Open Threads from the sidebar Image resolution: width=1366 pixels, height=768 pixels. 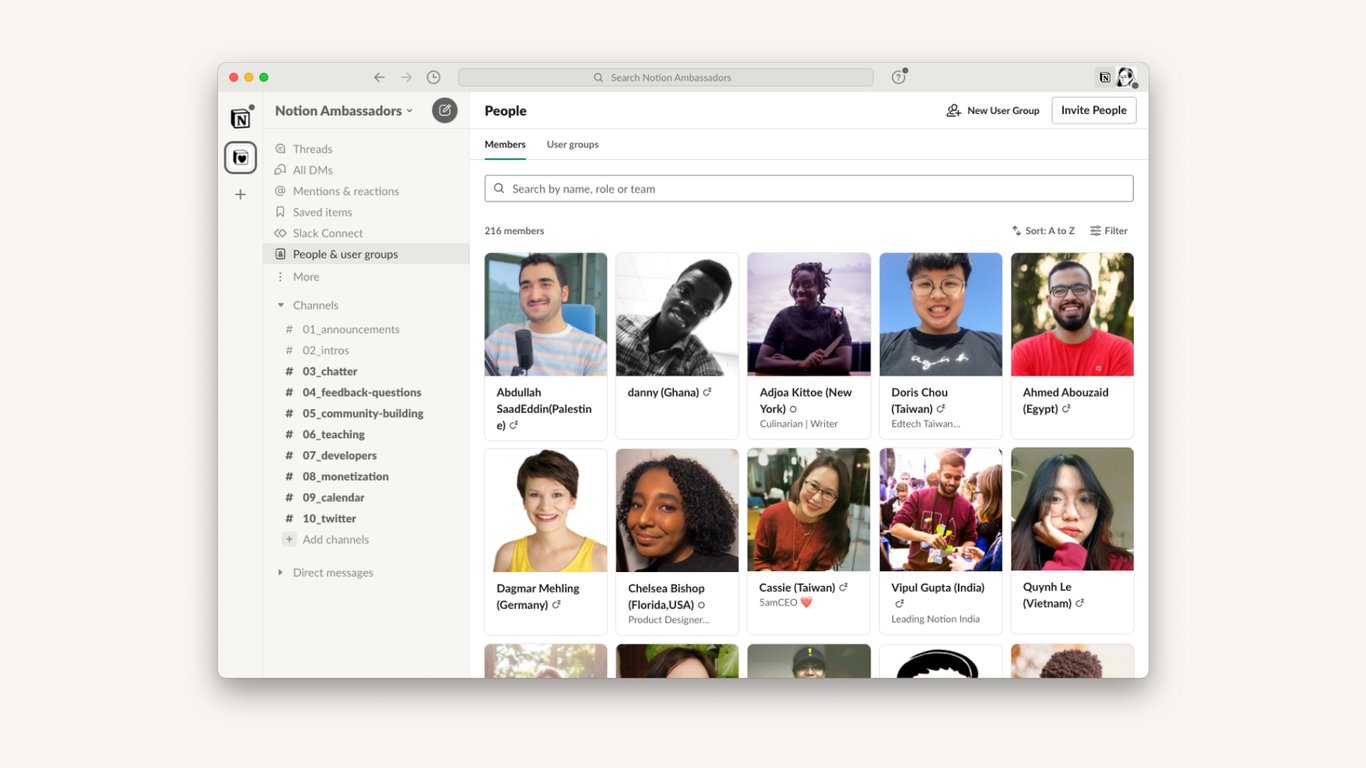(x=313, y=148)
